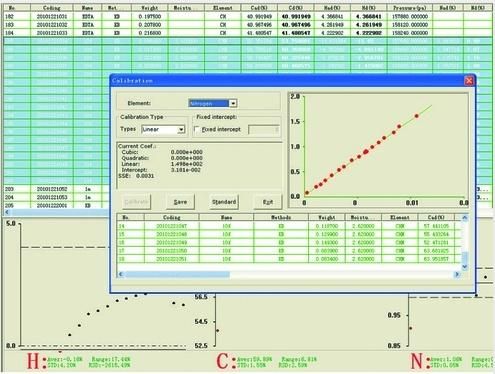Click coding cell 20101221033 in main table

pyautogui.click(x=52, y=33)
